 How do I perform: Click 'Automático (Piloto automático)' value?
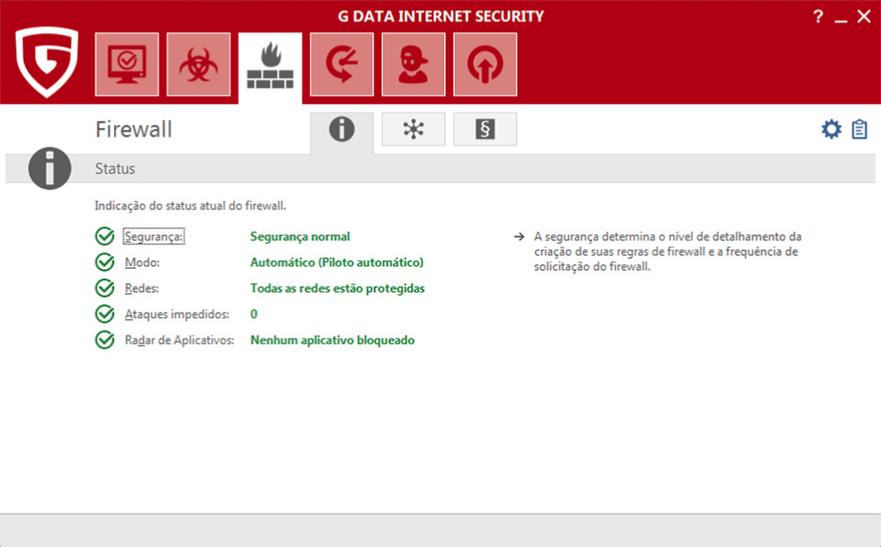pos(337,262)
